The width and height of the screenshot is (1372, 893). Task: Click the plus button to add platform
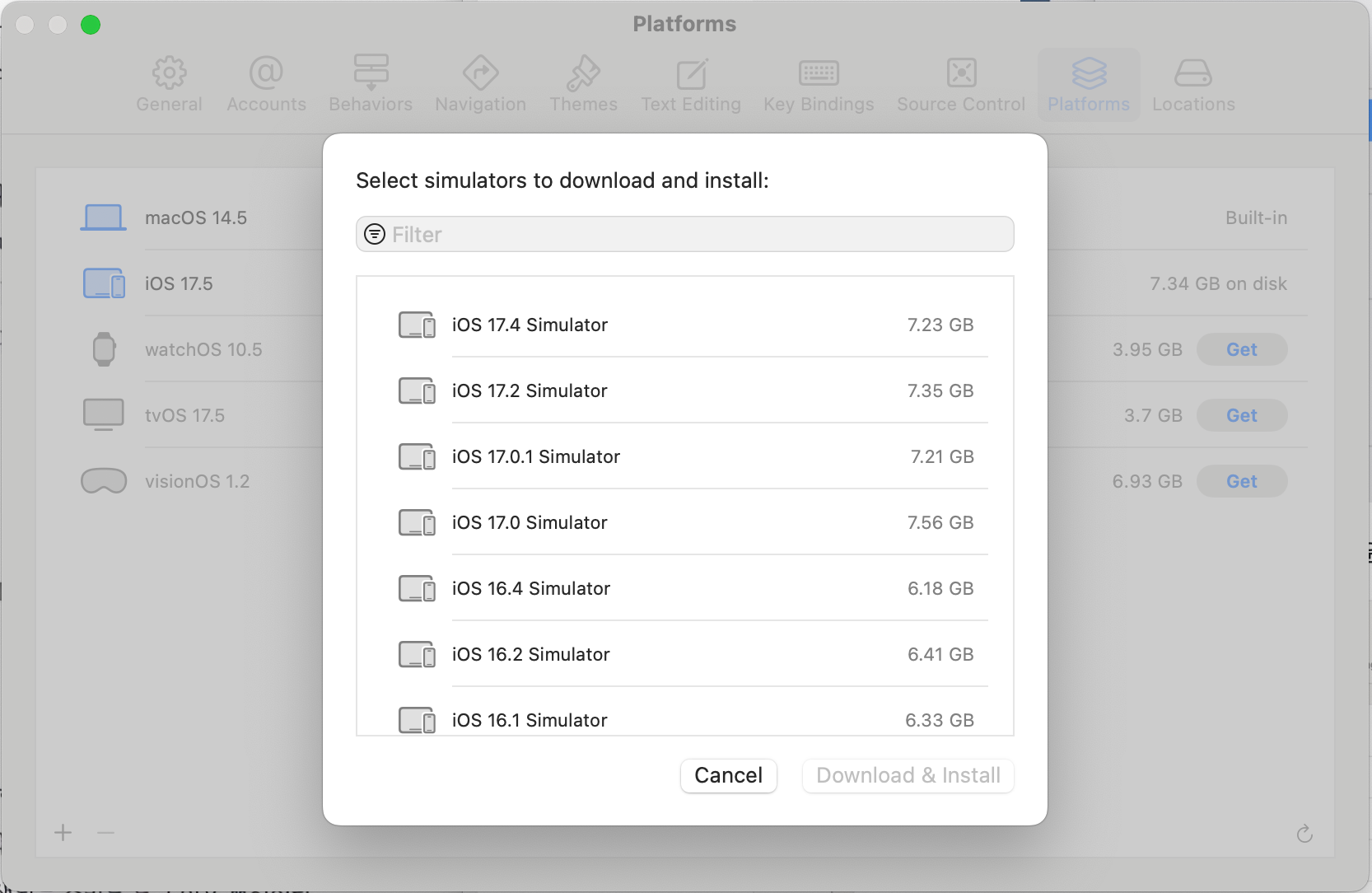coord(63,833)
